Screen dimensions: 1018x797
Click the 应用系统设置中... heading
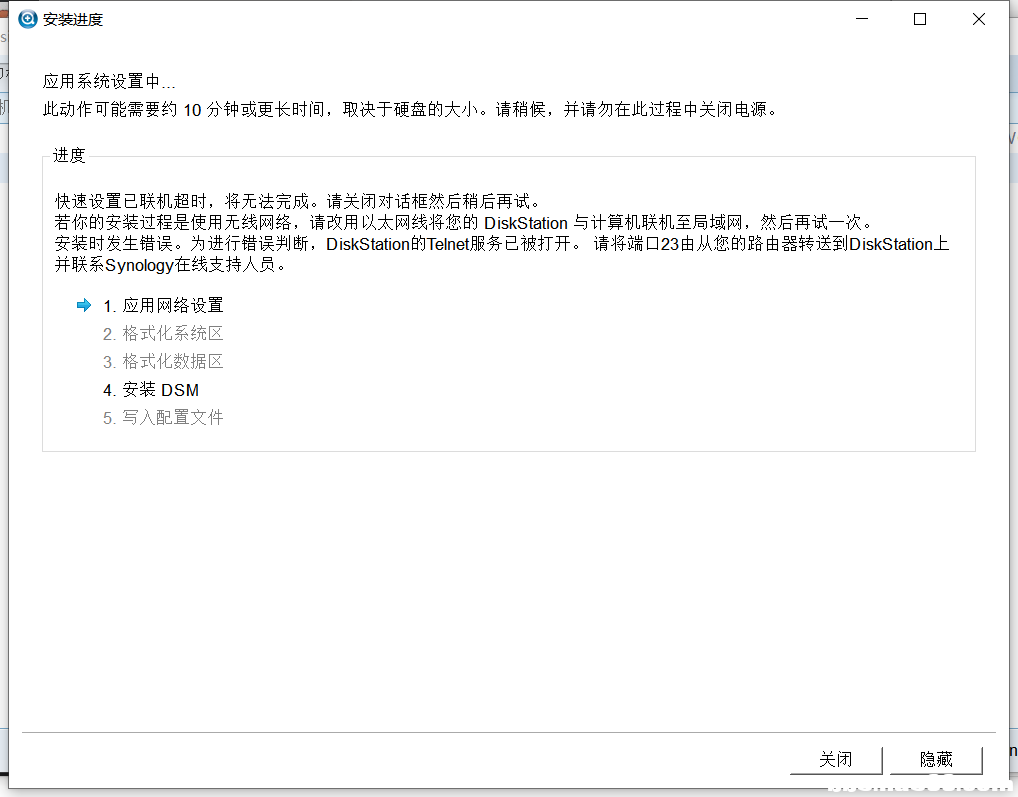(109, 81)
